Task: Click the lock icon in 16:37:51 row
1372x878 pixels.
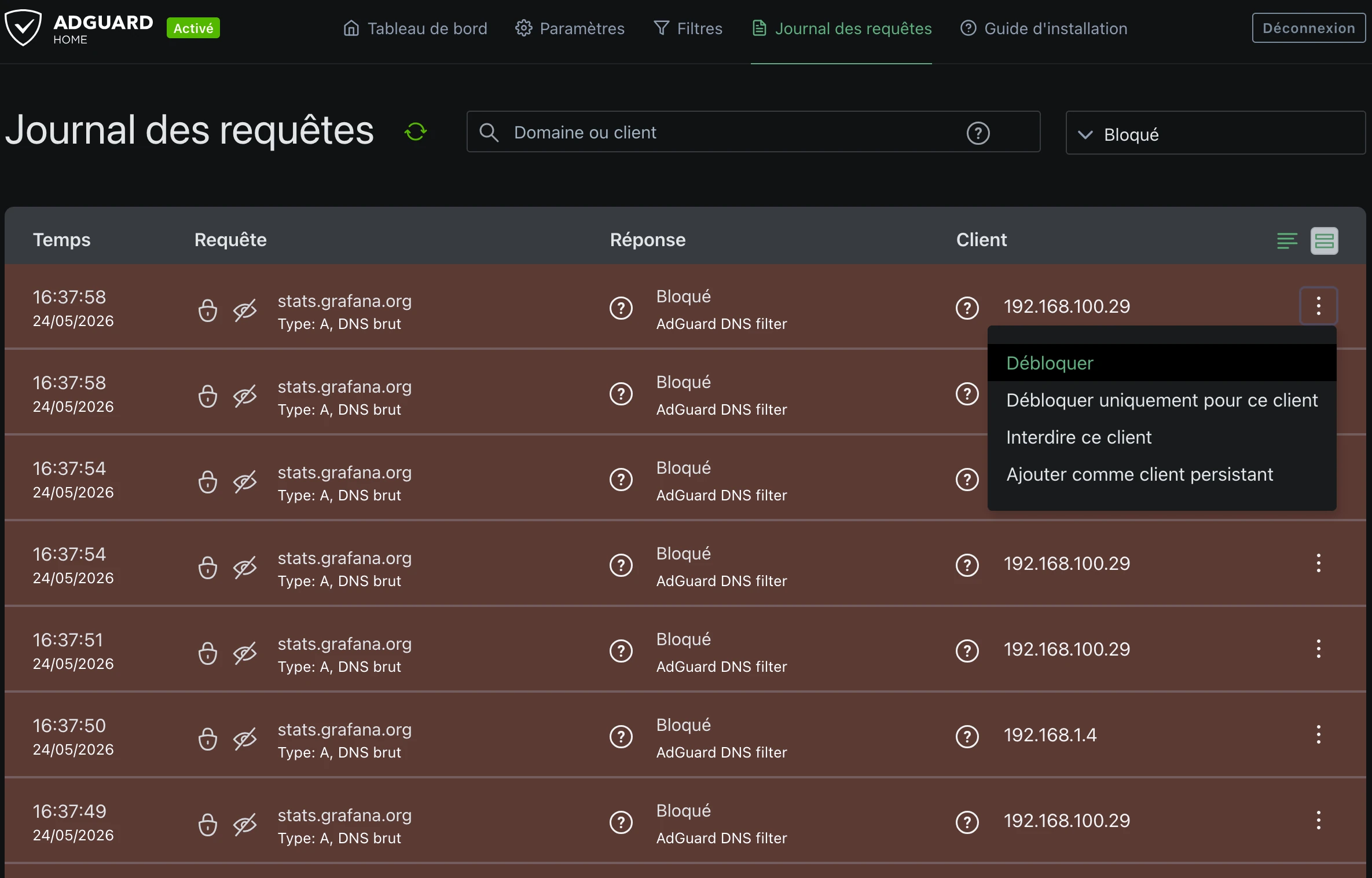Action: 208,653
